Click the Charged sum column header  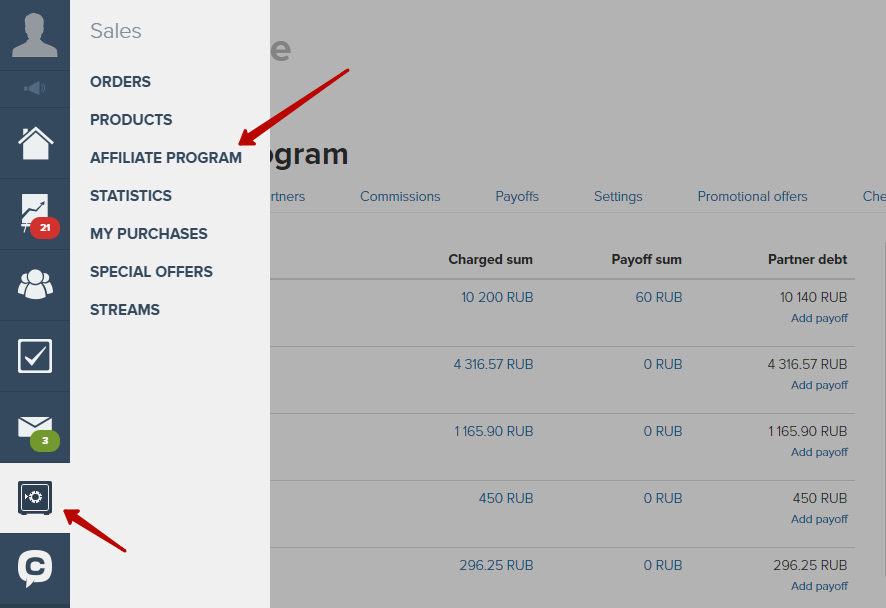(490, 259)
